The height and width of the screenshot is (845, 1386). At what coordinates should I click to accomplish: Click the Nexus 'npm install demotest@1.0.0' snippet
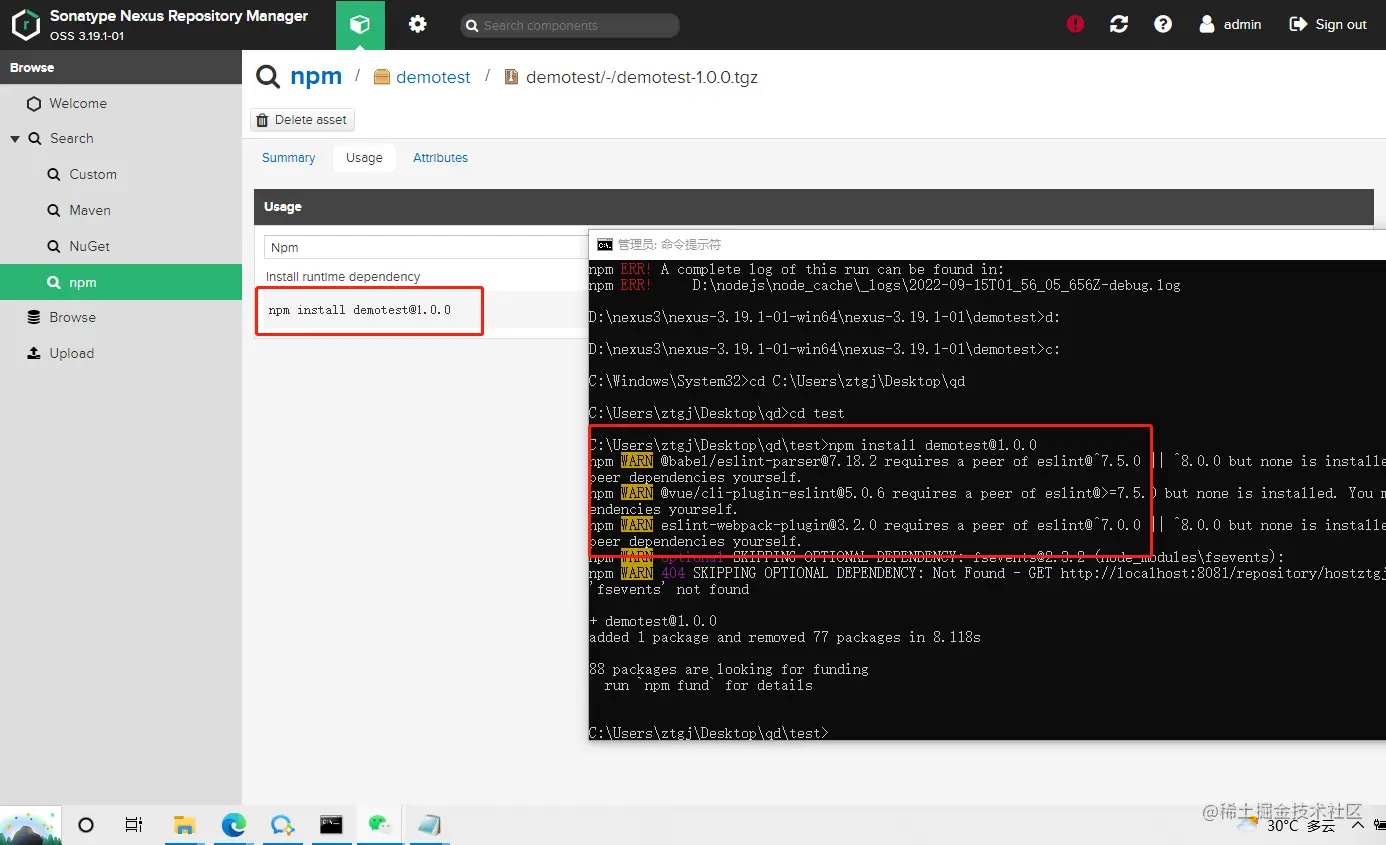tap(360, 310)
